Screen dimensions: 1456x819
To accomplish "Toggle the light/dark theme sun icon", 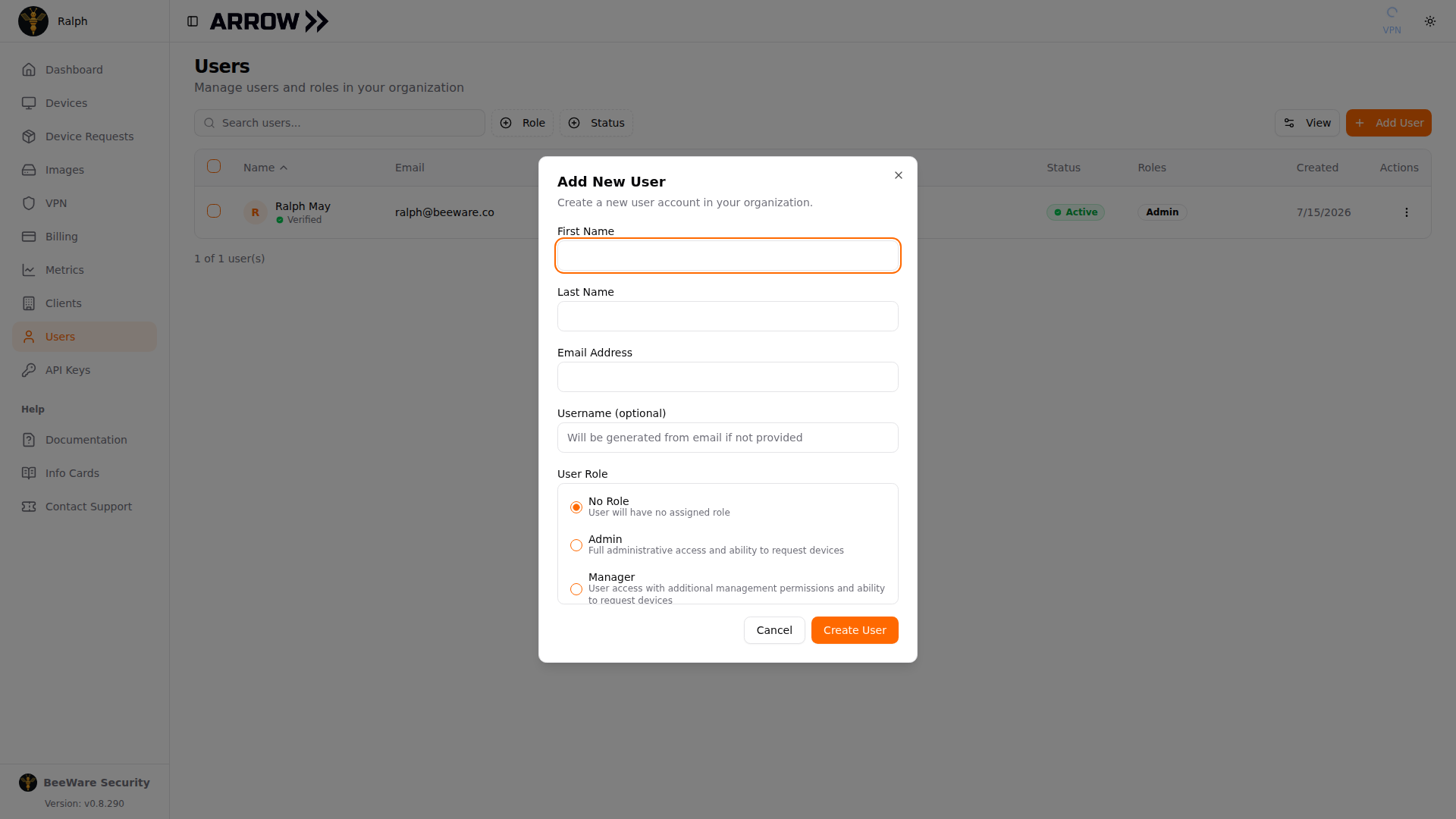I will pyautogui.click(x=1430, y=21).
